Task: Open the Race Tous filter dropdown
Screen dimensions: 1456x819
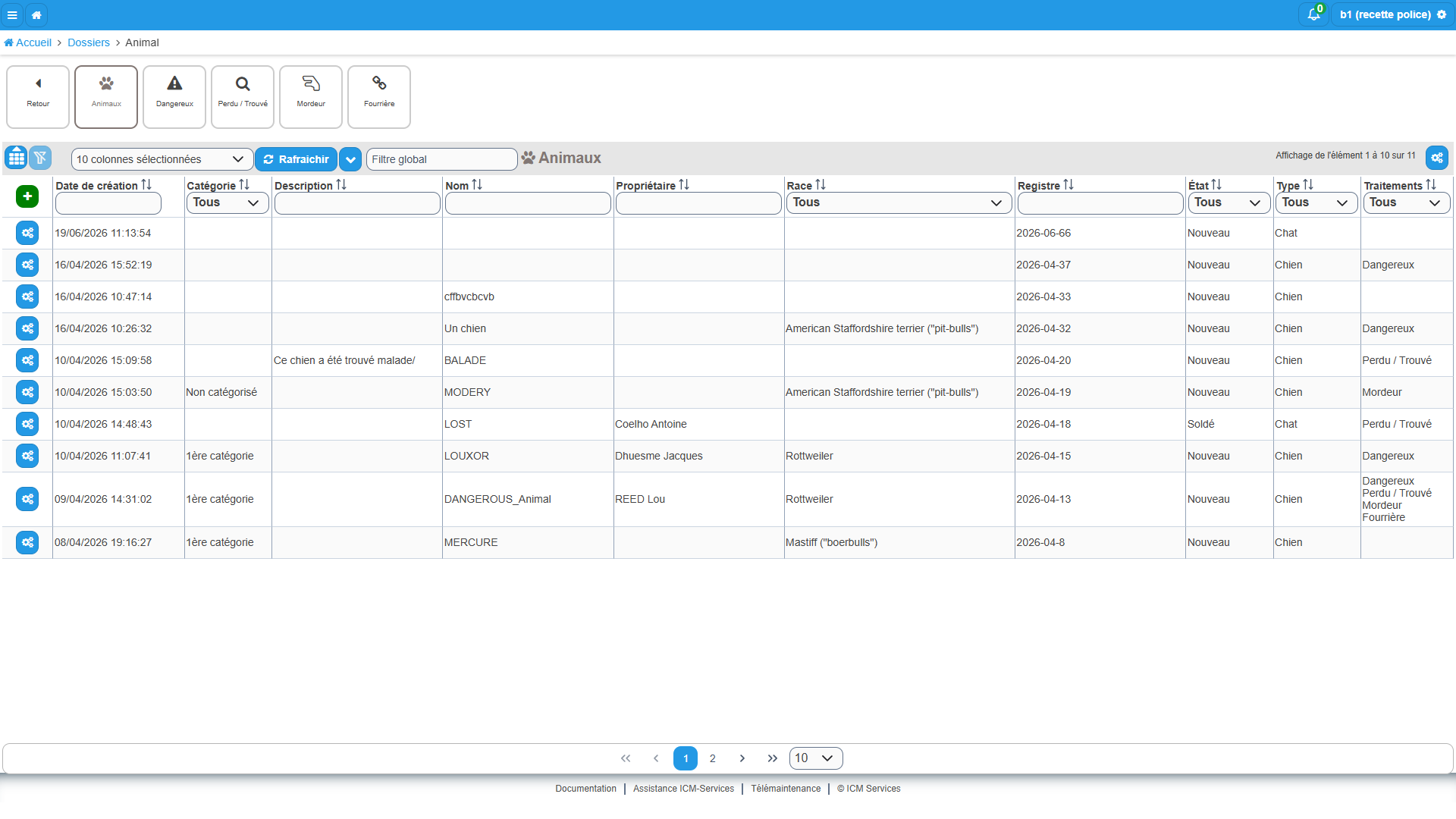Action: click(x=899, y=202)
